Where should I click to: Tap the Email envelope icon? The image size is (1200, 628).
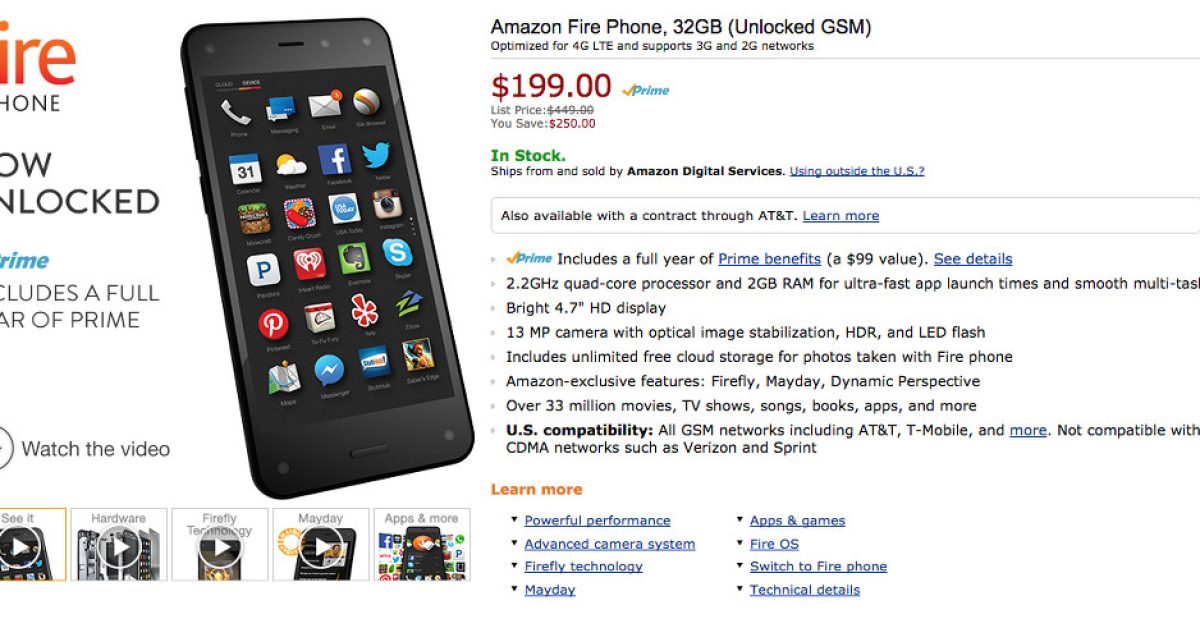(324, 107)
